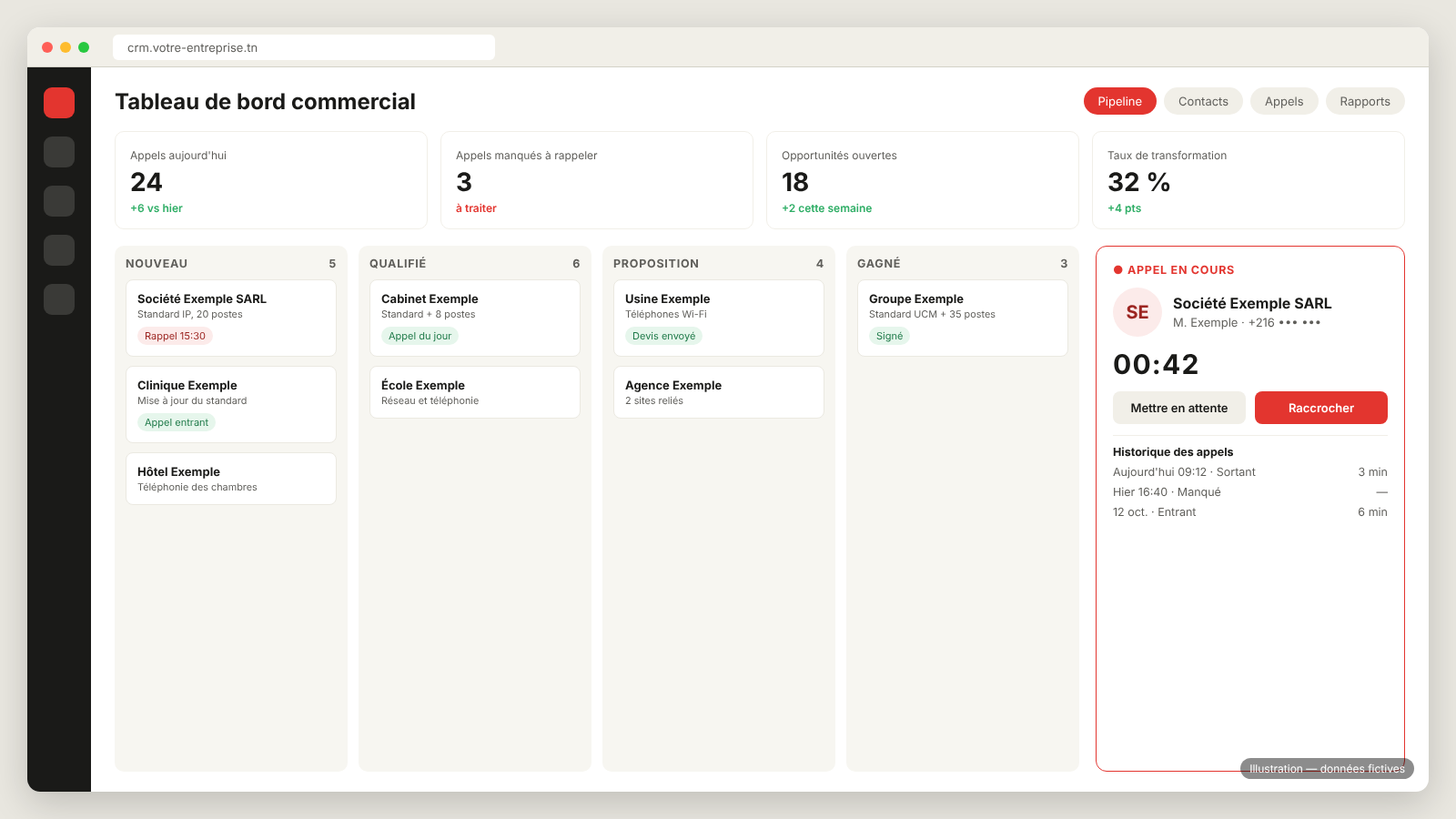Open the Rapports tab
Image resolution: width=1456 pixels, height=819 pixels.
1365,101
